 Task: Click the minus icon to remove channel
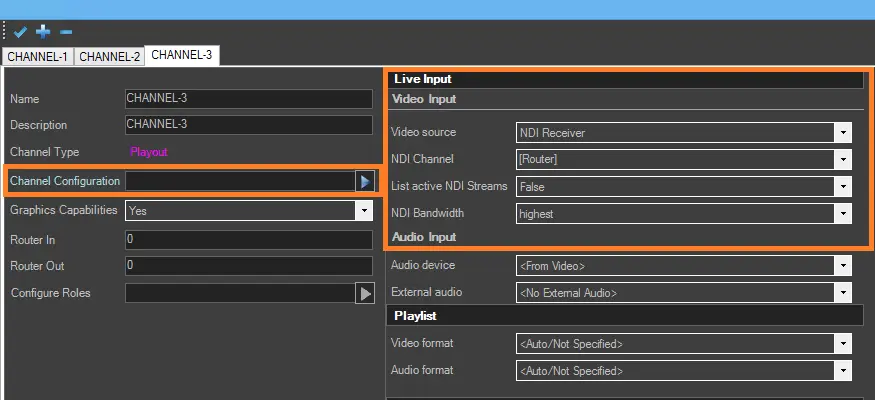(66, 32)
